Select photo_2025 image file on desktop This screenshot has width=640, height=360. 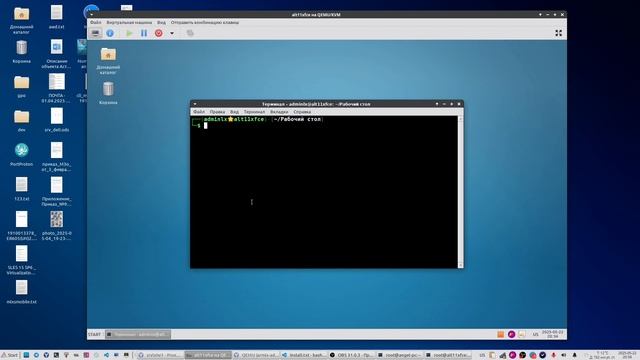(57, 225)
